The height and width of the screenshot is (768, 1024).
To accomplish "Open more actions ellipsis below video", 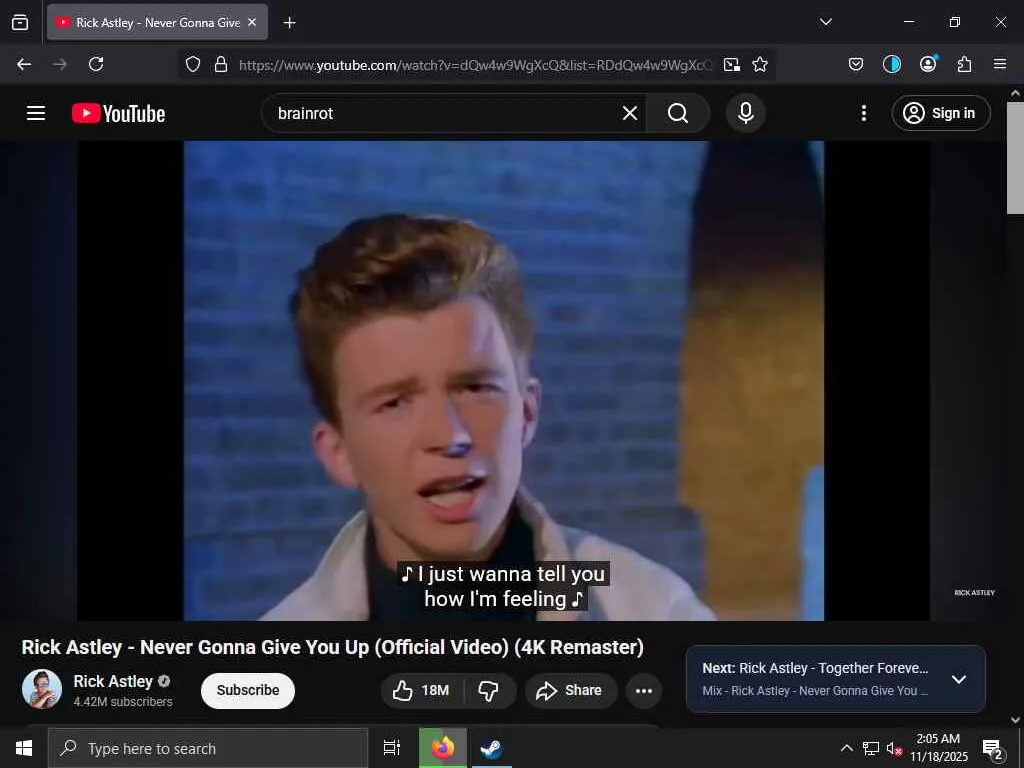I will pyautogui.click(x=643, y=691).
